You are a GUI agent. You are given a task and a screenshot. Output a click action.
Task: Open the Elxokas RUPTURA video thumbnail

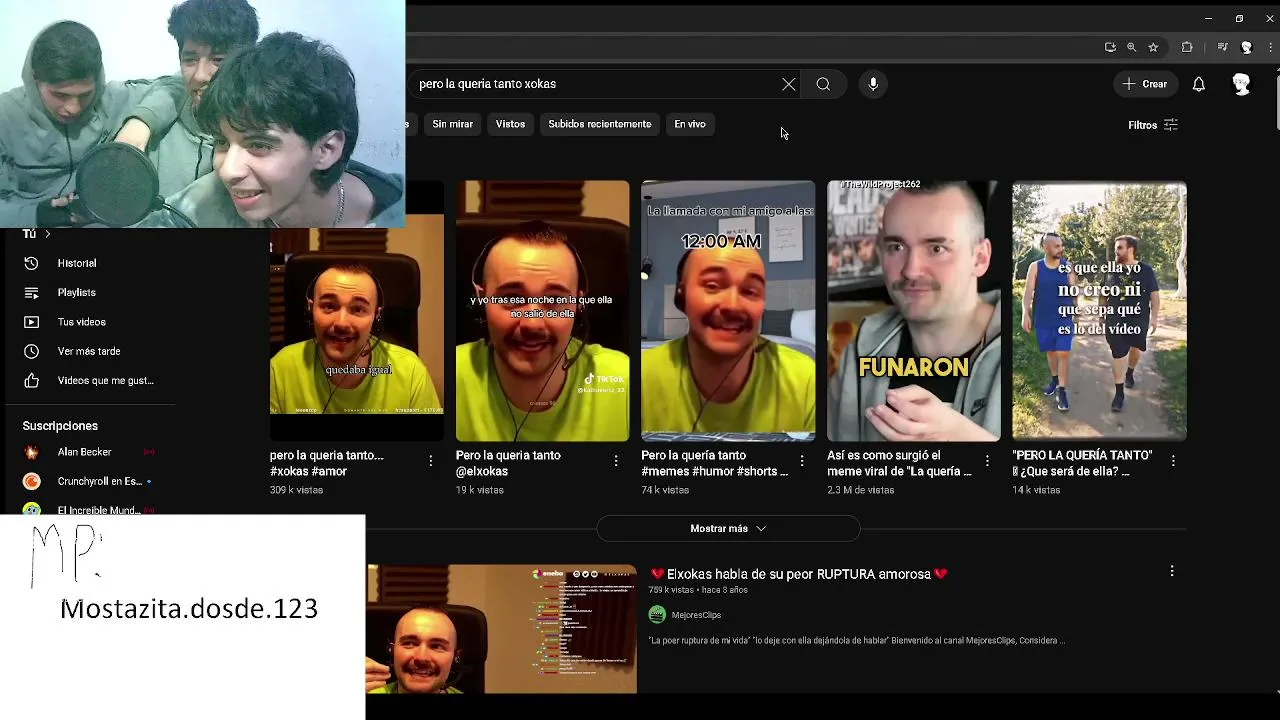tap(502, 629)
